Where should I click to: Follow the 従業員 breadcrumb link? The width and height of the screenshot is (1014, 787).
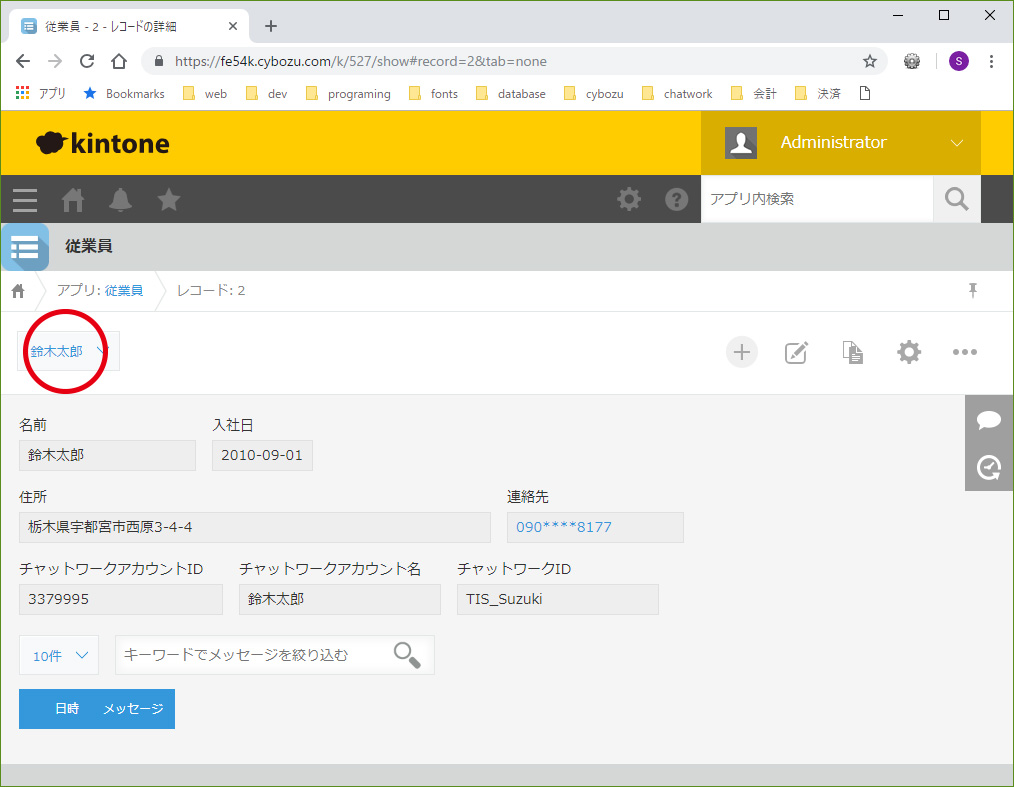coord(124,290)
